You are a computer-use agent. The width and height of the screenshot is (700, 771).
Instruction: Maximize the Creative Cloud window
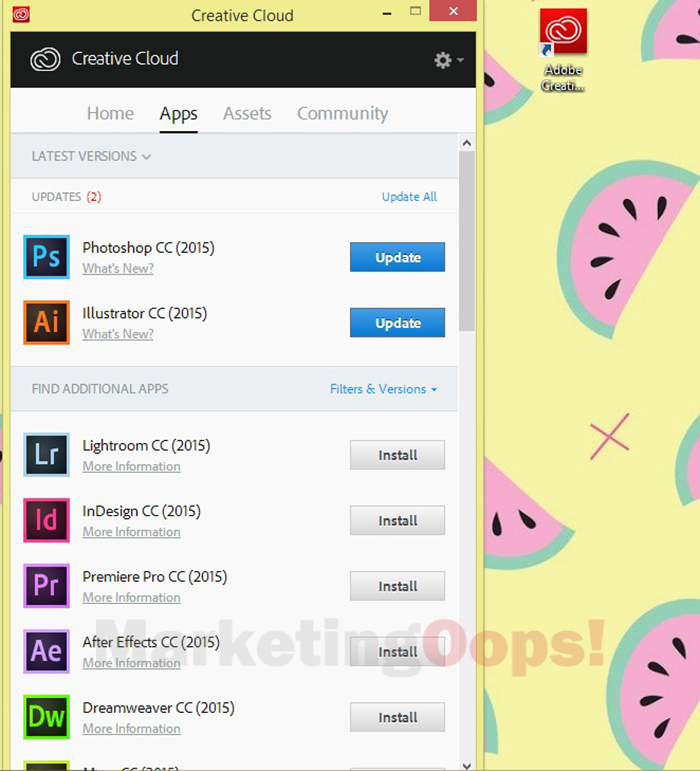pos(415,11)
